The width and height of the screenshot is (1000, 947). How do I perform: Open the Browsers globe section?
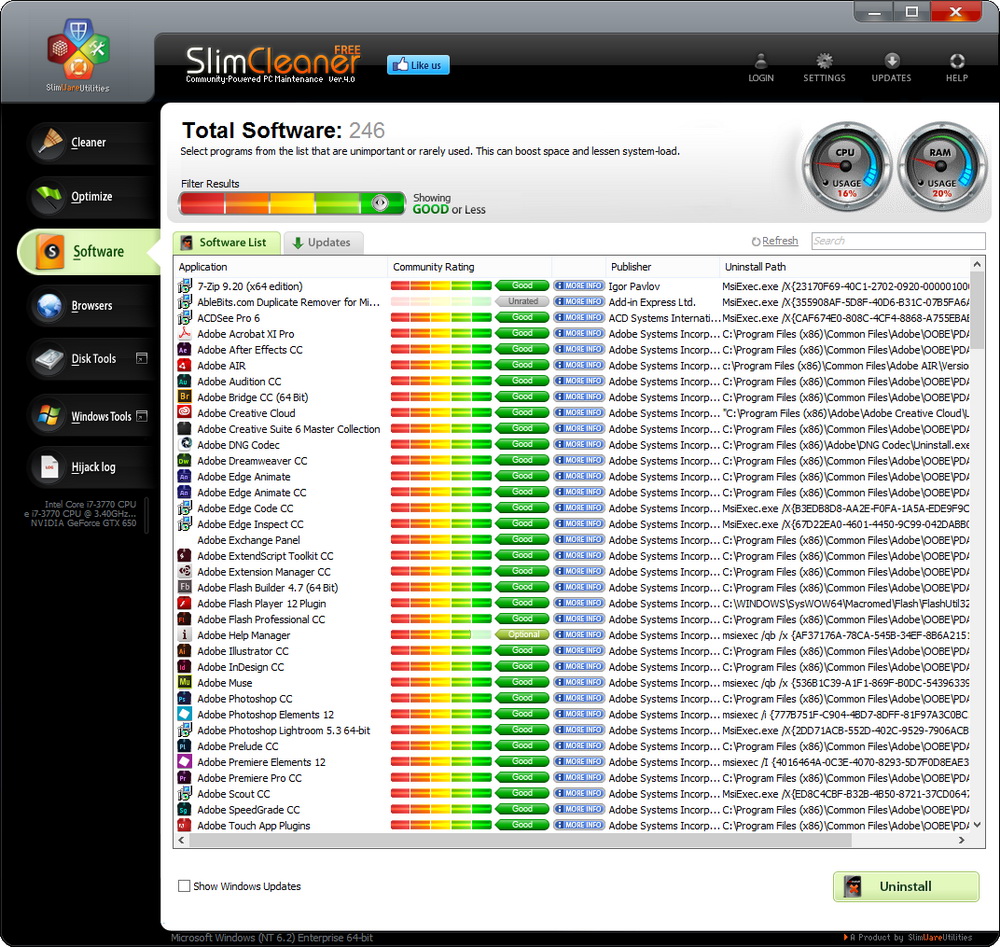coord(91,305)
